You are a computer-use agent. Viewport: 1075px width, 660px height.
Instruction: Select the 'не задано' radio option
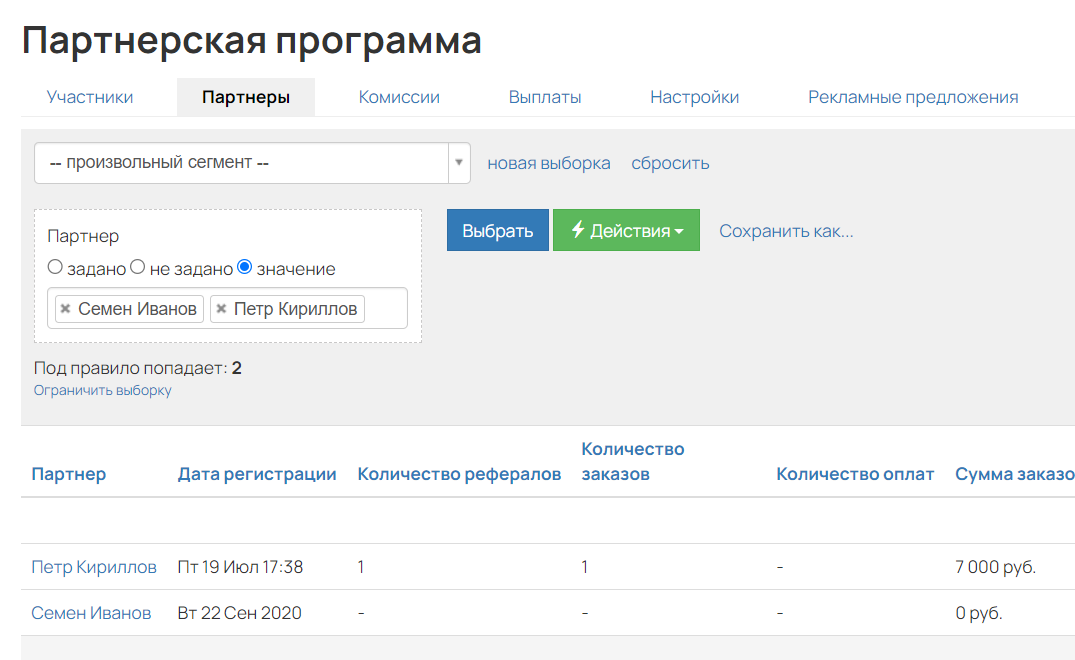point(137,267)
